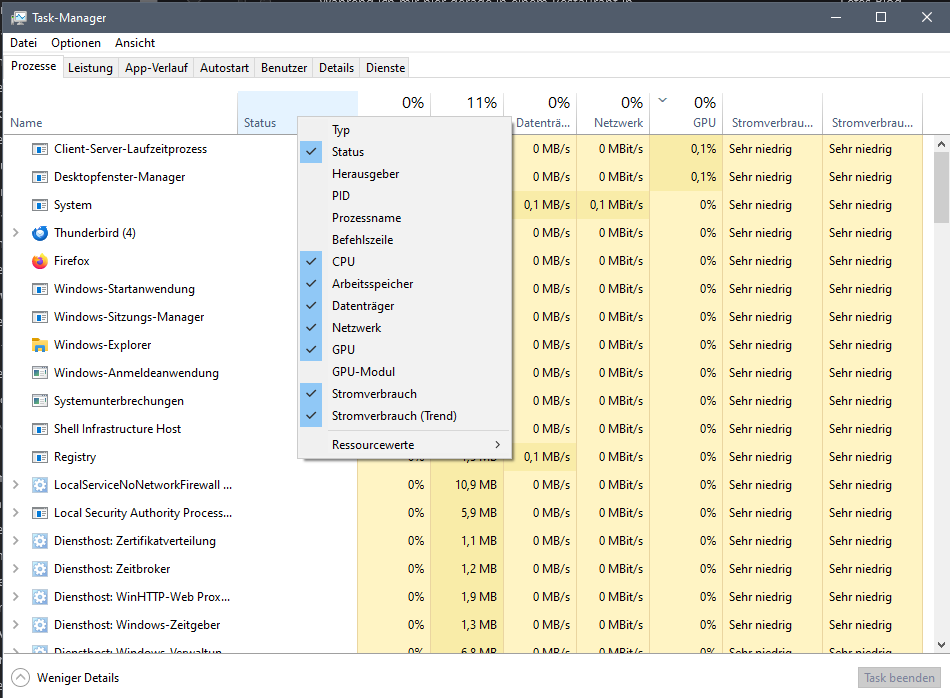
Task: Click the Diensthost: Zertifikatverteilung gear icon
Action: (39, 540)
